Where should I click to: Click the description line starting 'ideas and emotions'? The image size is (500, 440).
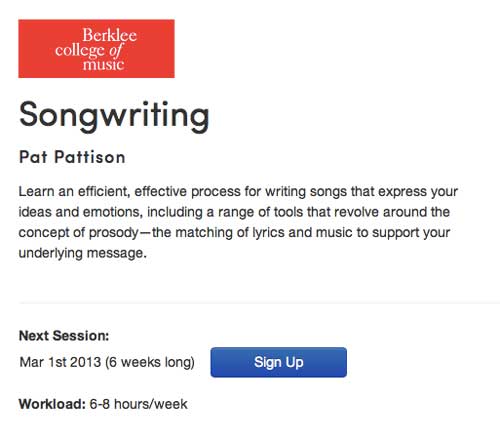(234, 212)
